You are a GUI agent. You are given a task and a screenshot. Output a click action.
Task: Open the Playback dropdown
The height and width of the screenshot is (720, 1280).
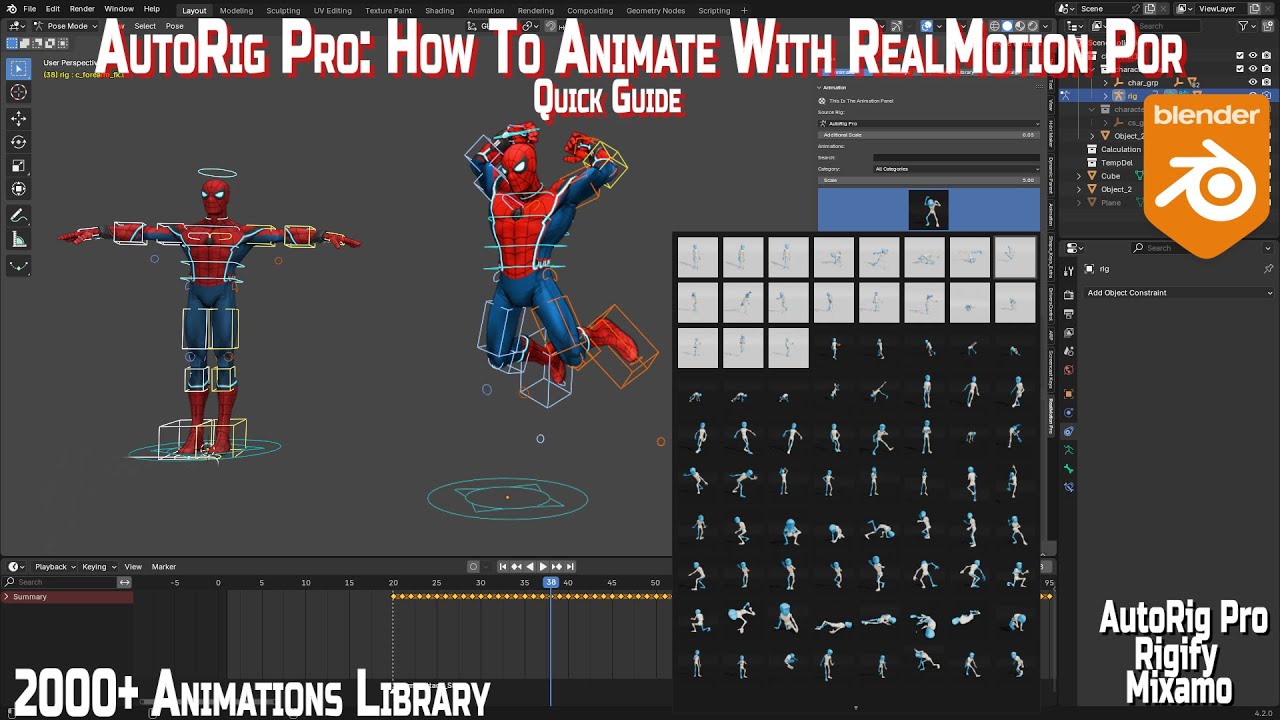54,567
